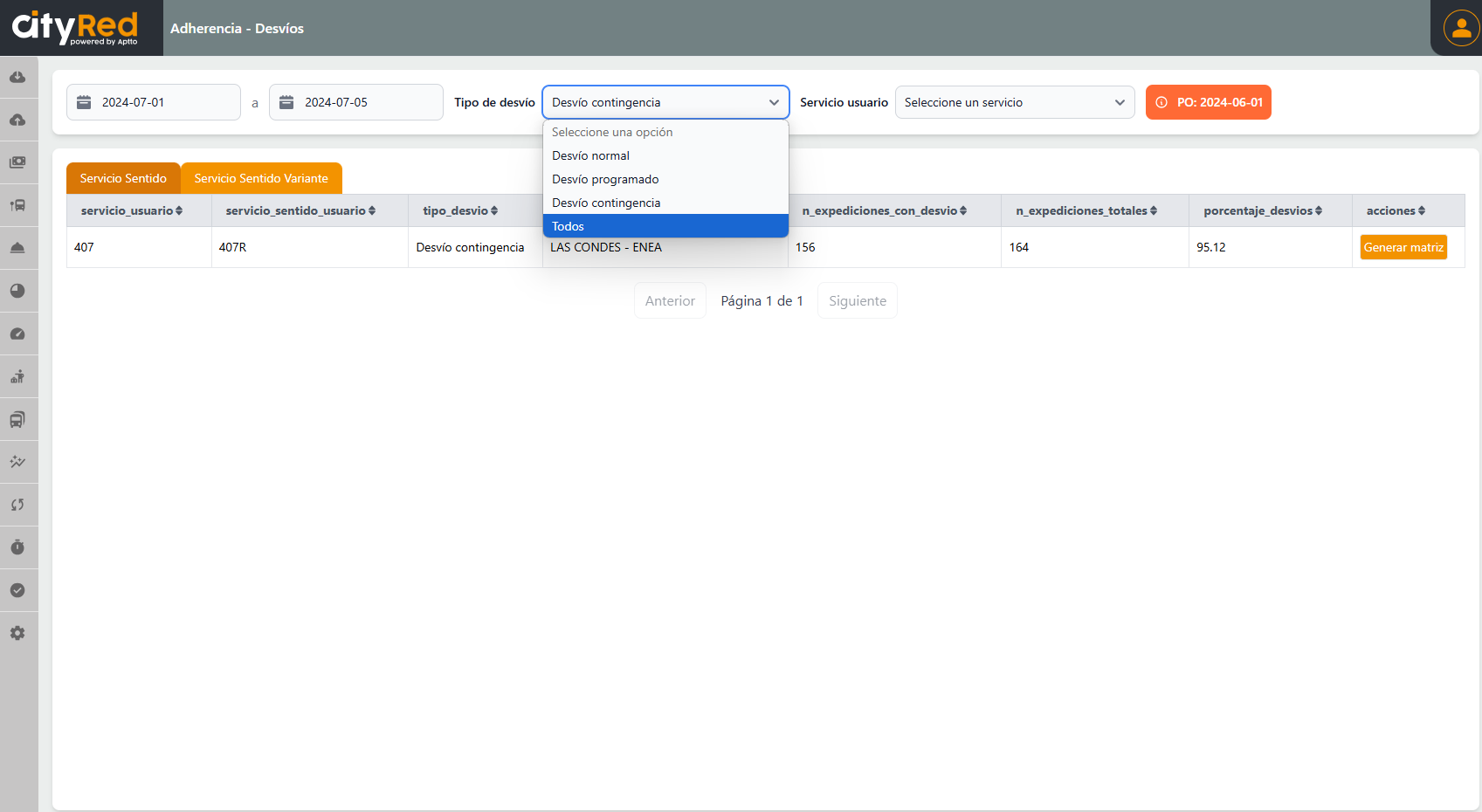Open the user profile avatar icon
Image resolution: width=1482 pixels, height=812 pixels.
pos(1461,28)
